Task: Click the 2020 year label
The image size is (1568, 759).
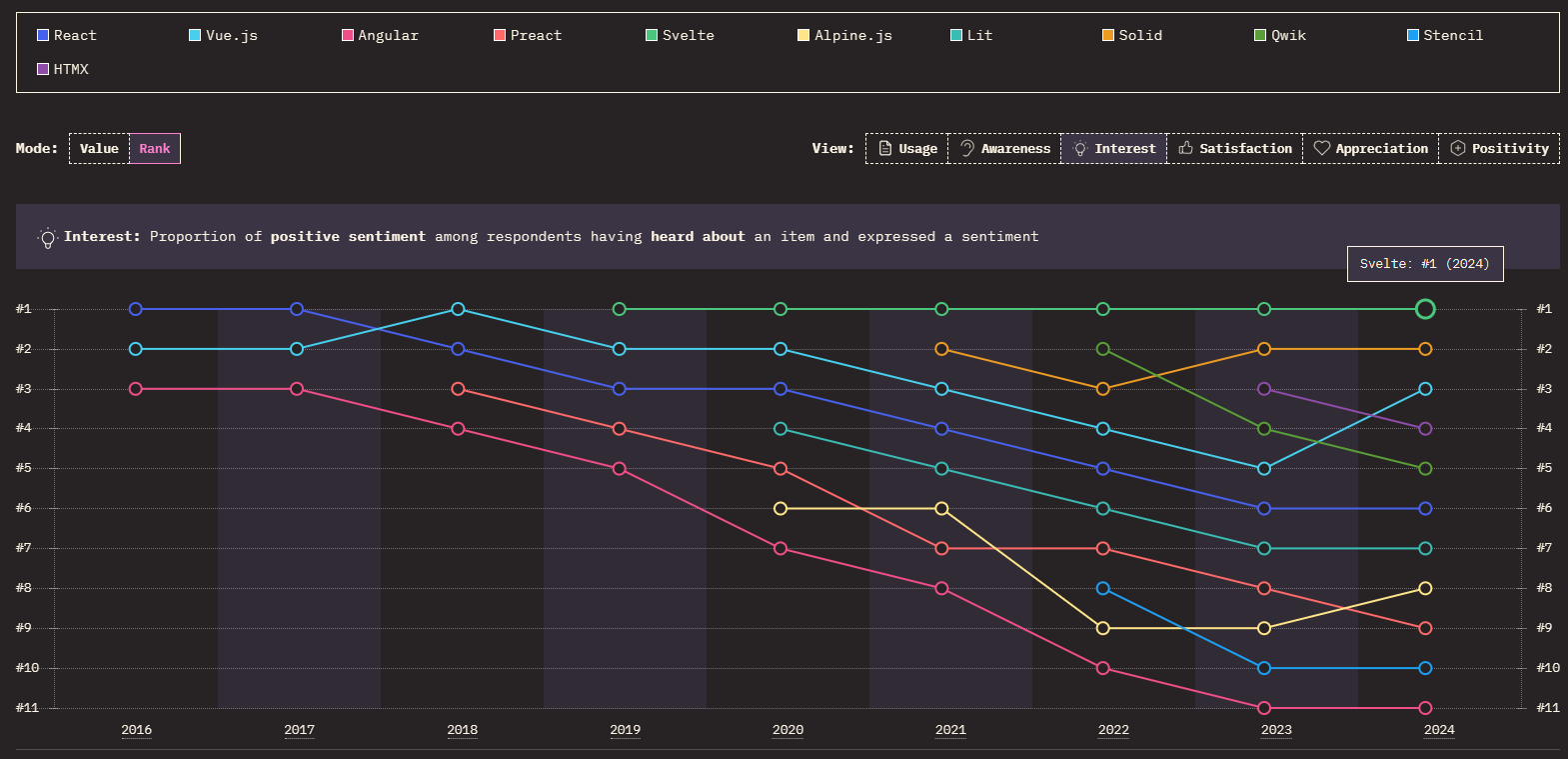Action: pos(788,730)
